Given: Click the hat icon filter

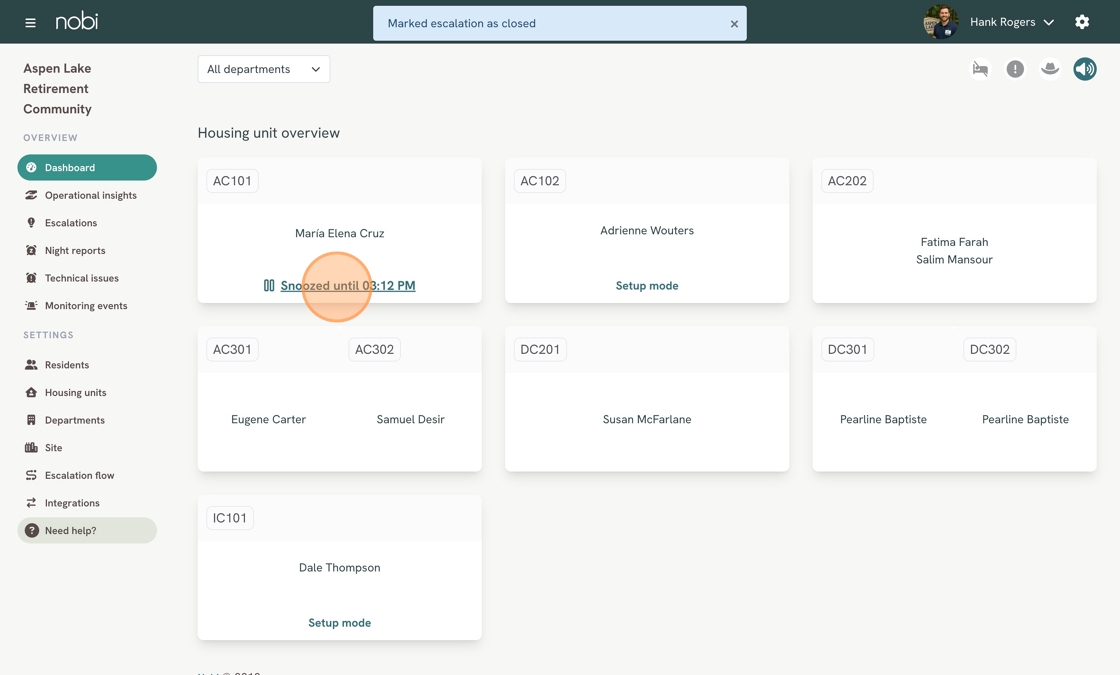Looking at the screenshot, I should pyautogui.click(x=1049, y=69).
